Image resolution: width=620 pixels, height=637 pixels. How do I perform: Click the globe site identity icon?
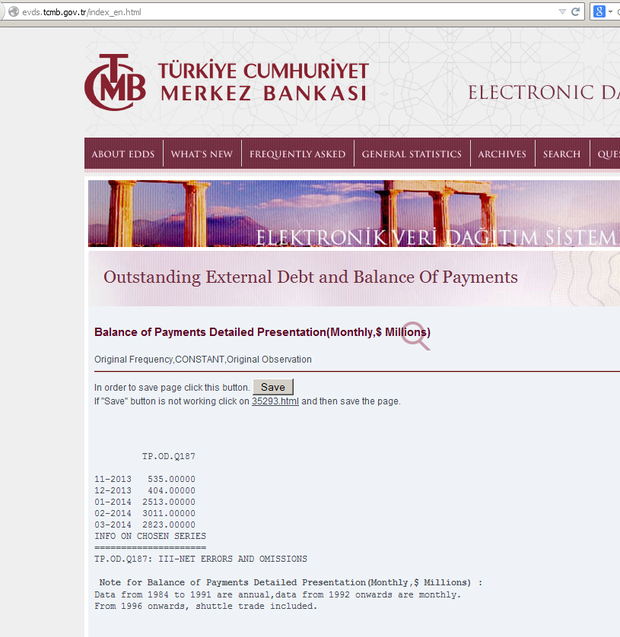click(x=12, y=11)
